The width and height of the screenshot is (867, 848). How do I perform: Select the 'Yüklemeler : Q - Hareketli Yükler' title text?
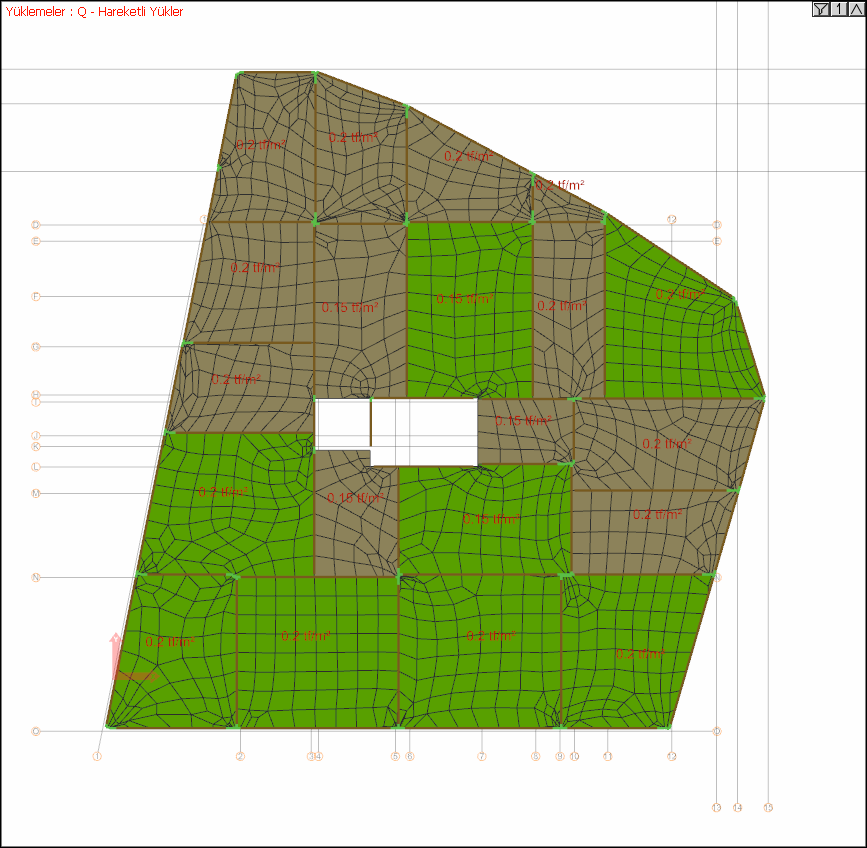[x=94, y=12]
